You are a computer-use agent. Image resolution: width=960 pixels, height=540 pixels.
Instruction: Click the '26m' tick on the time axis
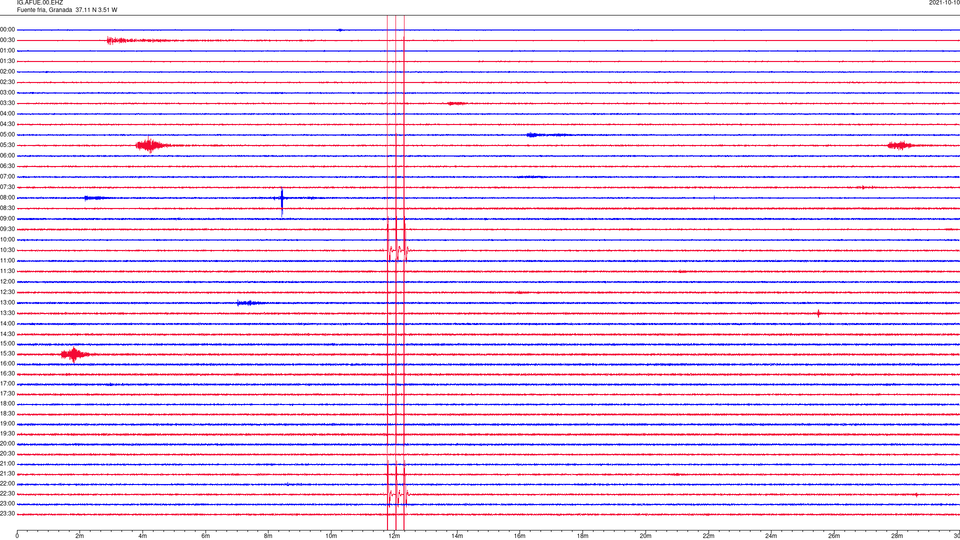834,536
